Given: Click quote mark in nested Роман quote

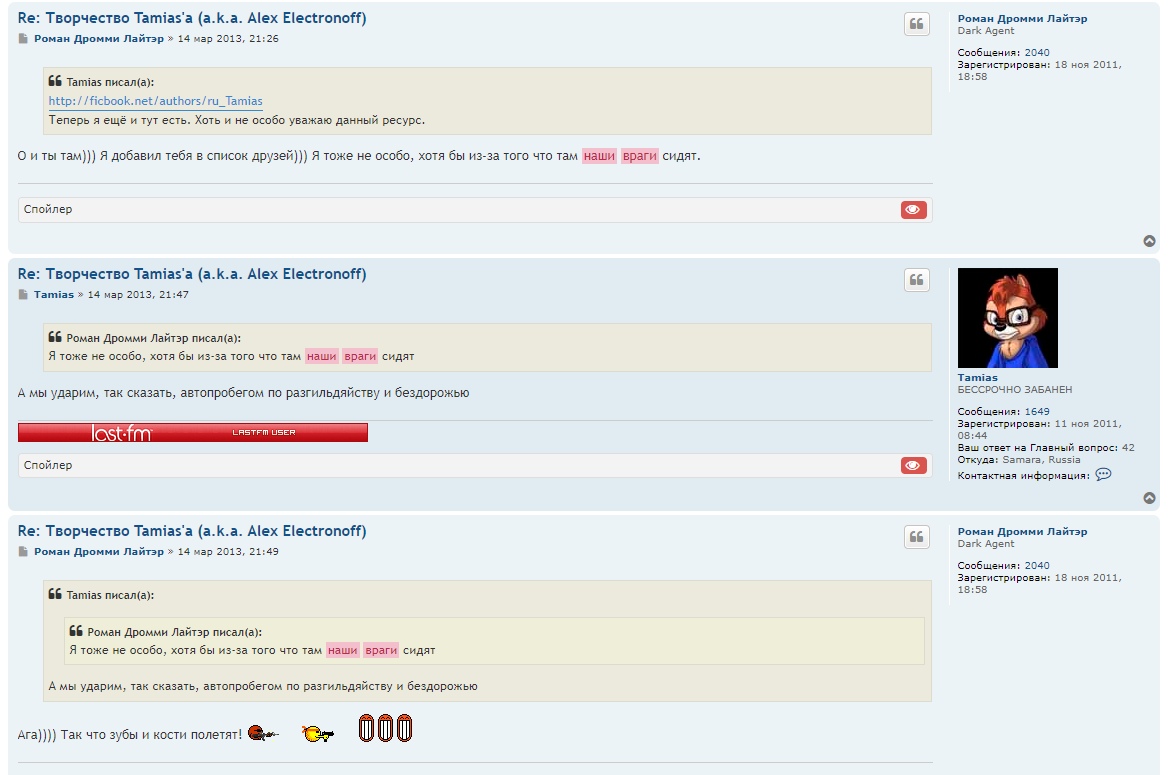Looking at the screenshot, I should (76, 630).
